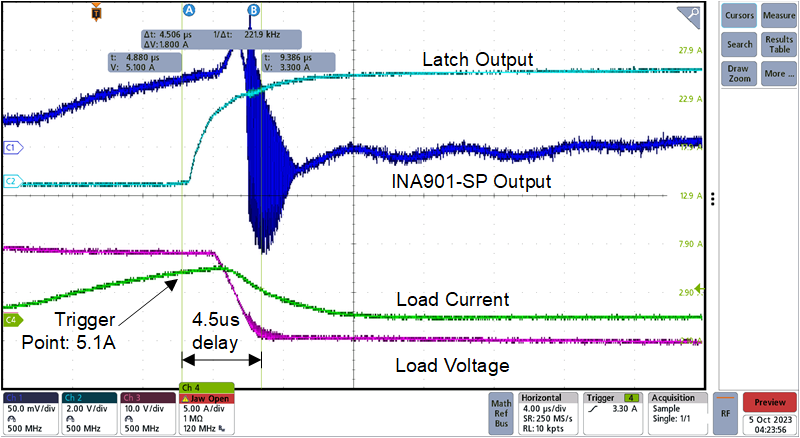Activate Draw Zoom mode

740,74
